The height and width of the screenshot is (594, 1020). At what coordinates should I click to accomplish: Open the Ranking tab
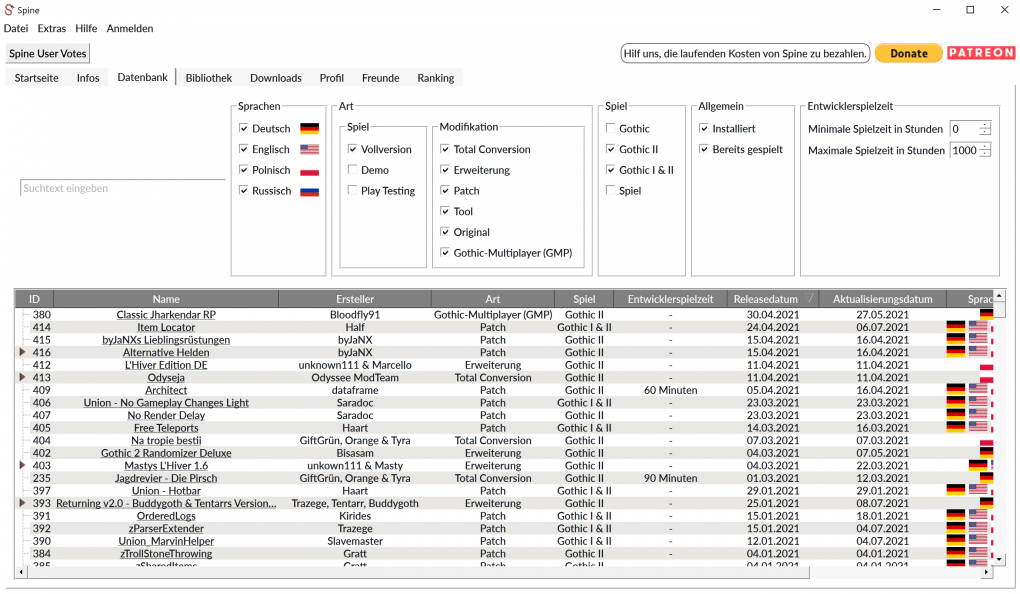point(436,78)
